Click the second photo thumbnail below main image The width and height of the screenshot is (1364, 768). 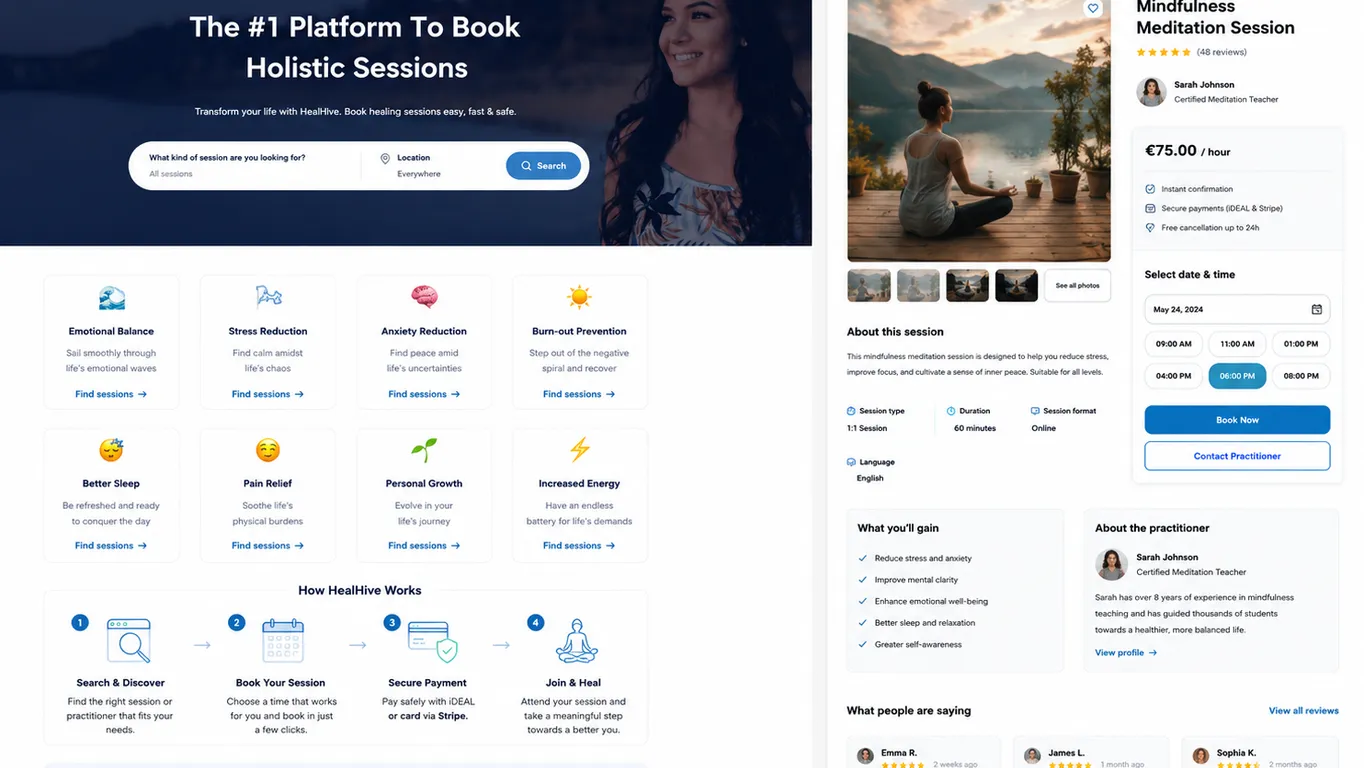[918, 286]
